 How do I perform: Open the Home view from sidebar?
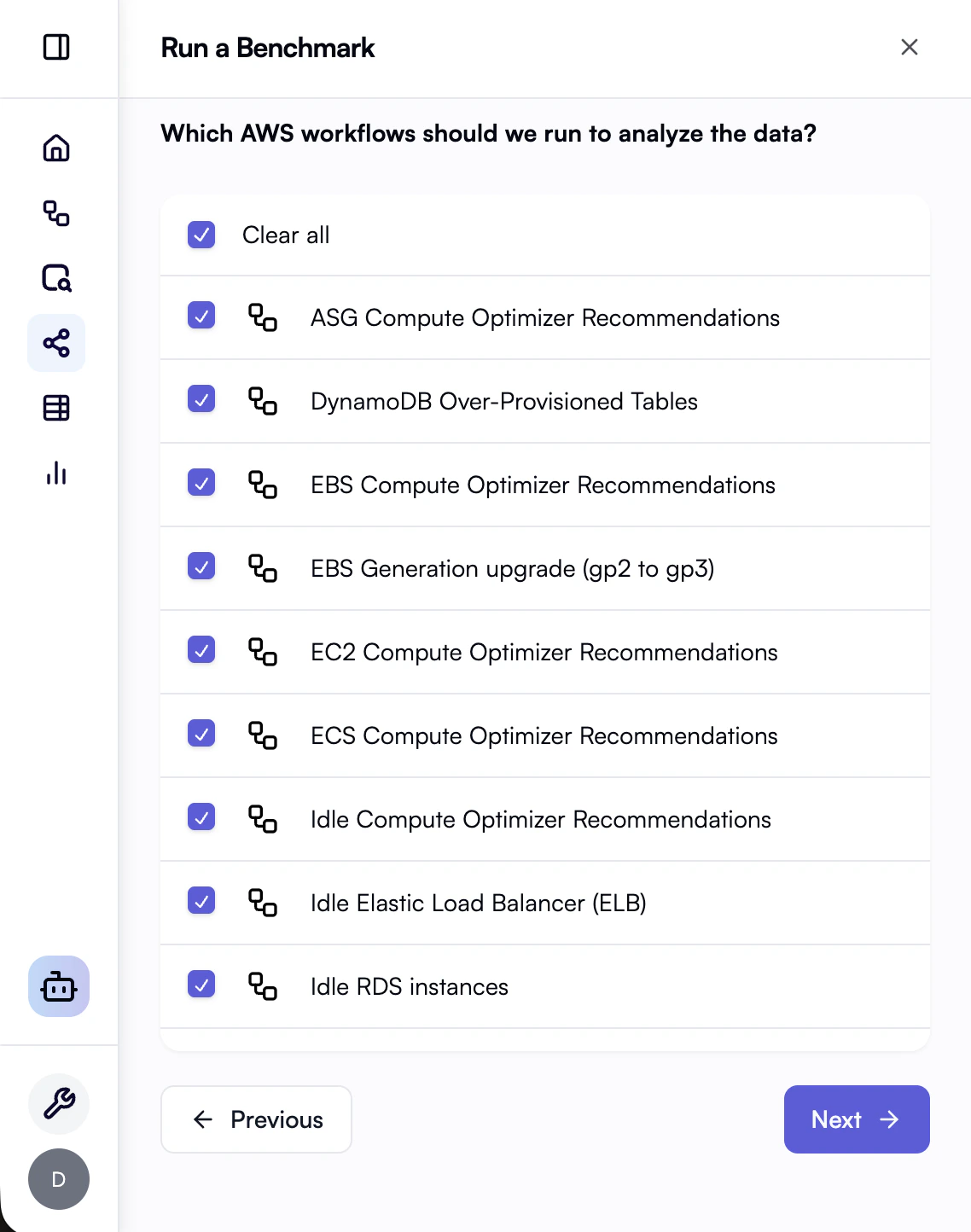point(55,148)
